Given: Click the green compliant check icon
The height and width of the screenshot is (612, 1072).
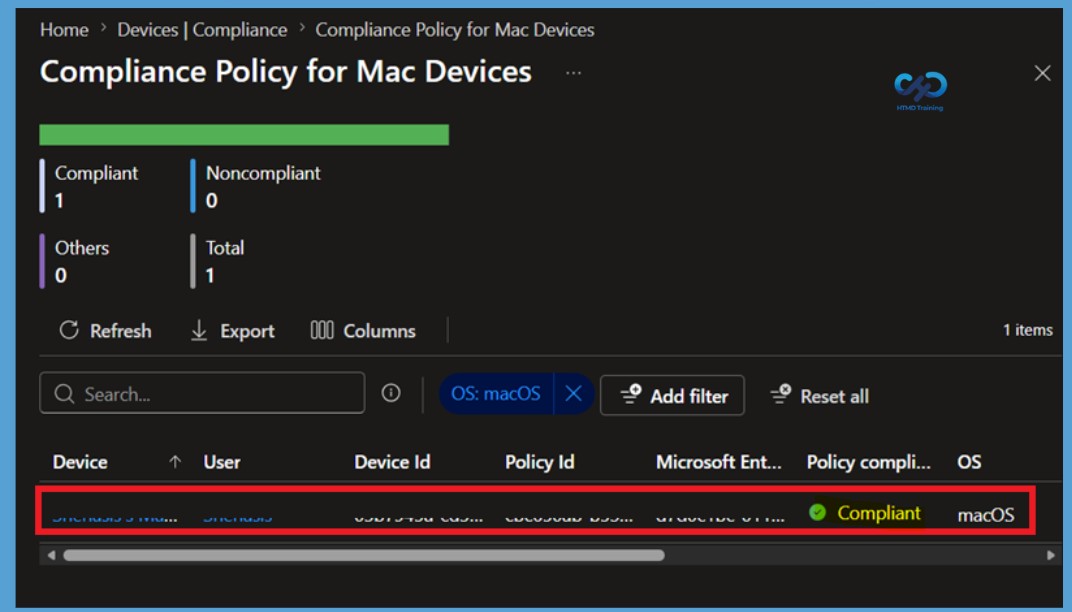Looking at the screenshot, I should (x=818, y=512).
